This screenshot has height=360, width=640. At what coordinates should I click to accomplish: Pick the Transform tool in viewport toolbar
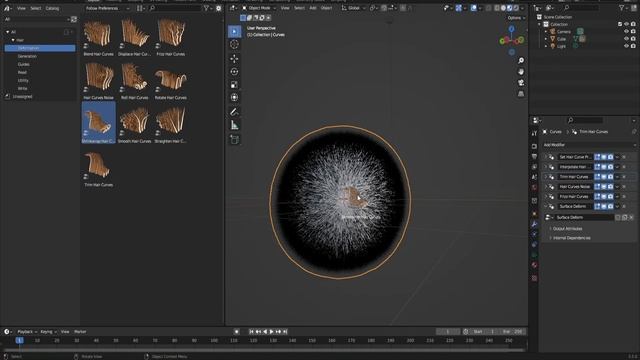[x=234, y=98]
